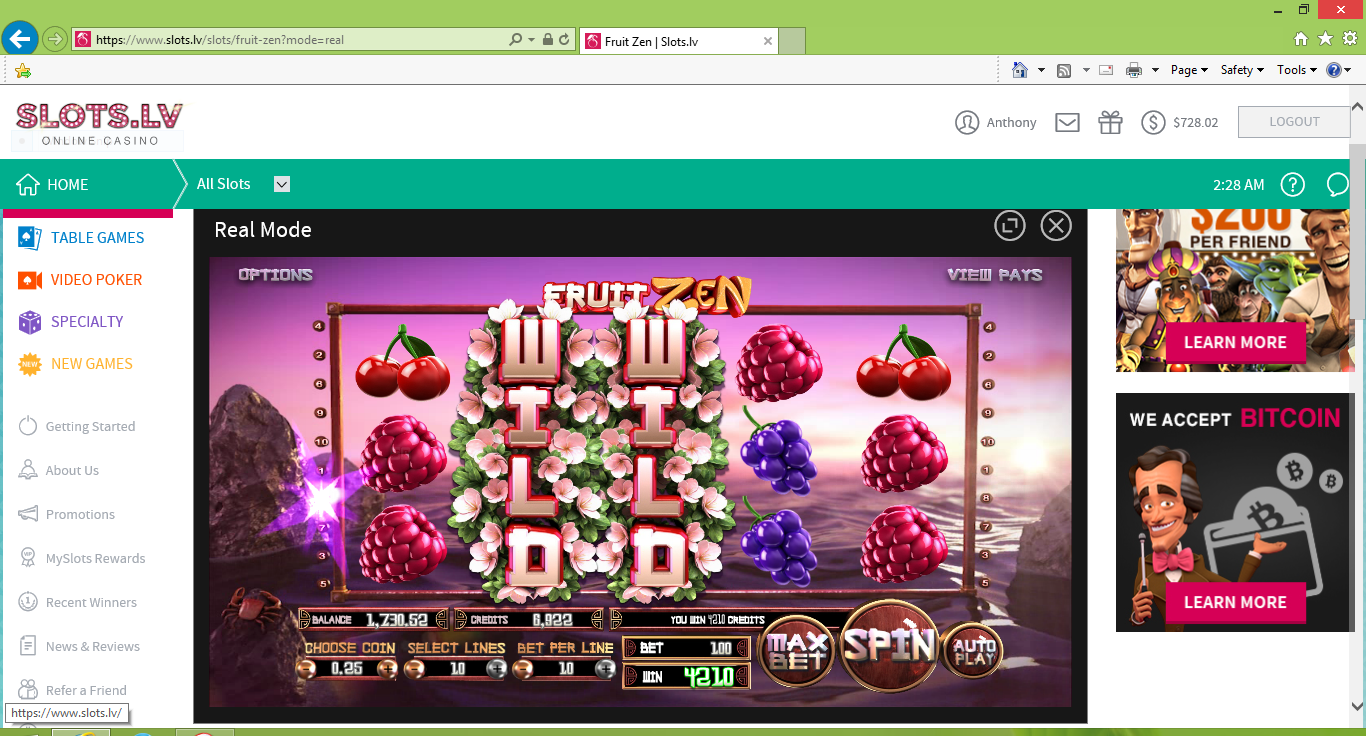Open the live chat bubble icon
Image resolution: width=1366 pixels, height=736 pixels.
1337,184
